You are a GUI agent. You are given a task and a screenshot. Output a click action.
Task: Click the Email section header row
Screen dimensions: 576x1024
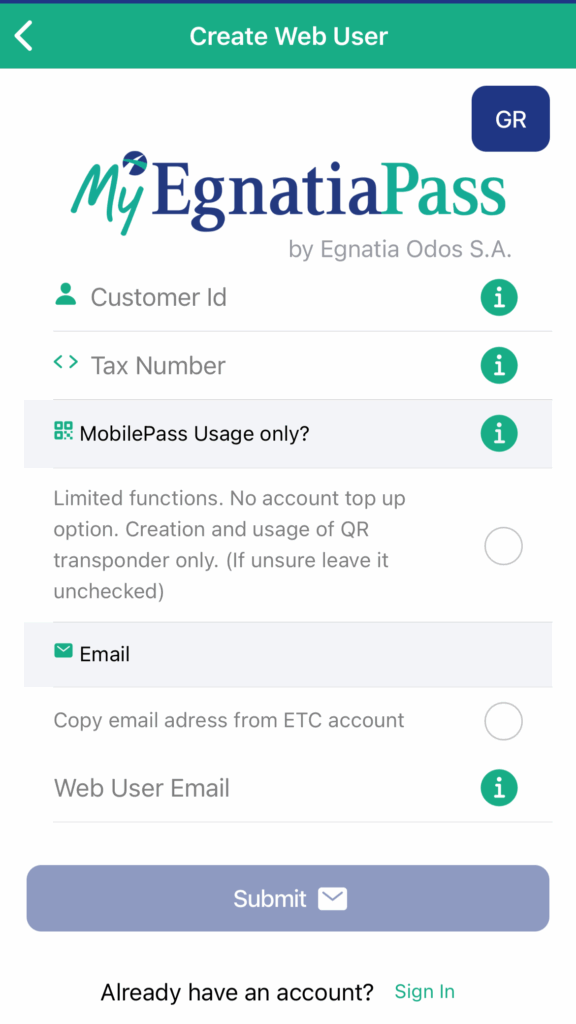click(x=288, y=654)
